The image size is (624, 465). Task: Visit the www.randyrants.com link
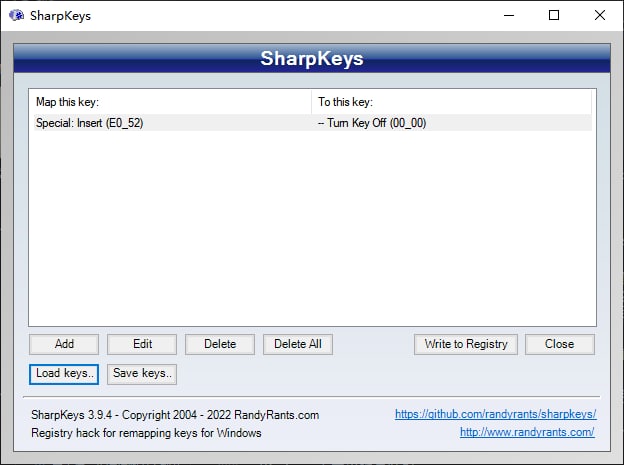point(527,433)
